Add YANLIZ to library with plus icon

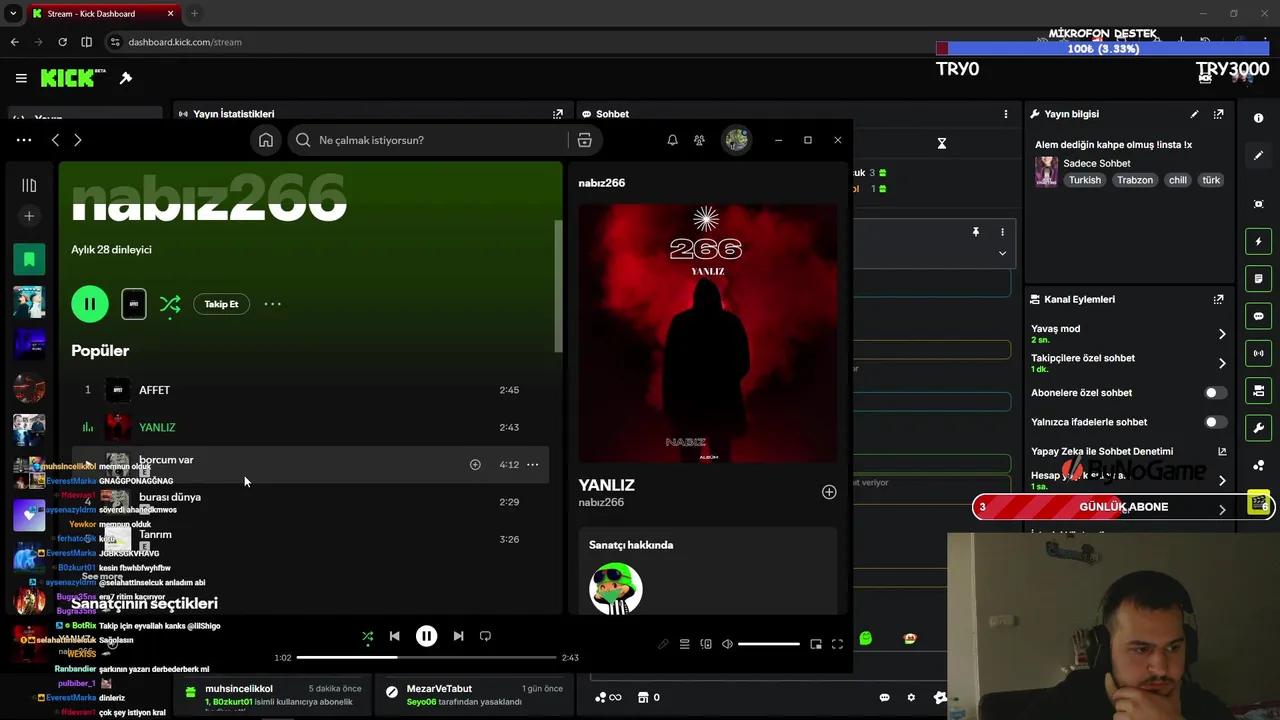[x=829, y=492]
